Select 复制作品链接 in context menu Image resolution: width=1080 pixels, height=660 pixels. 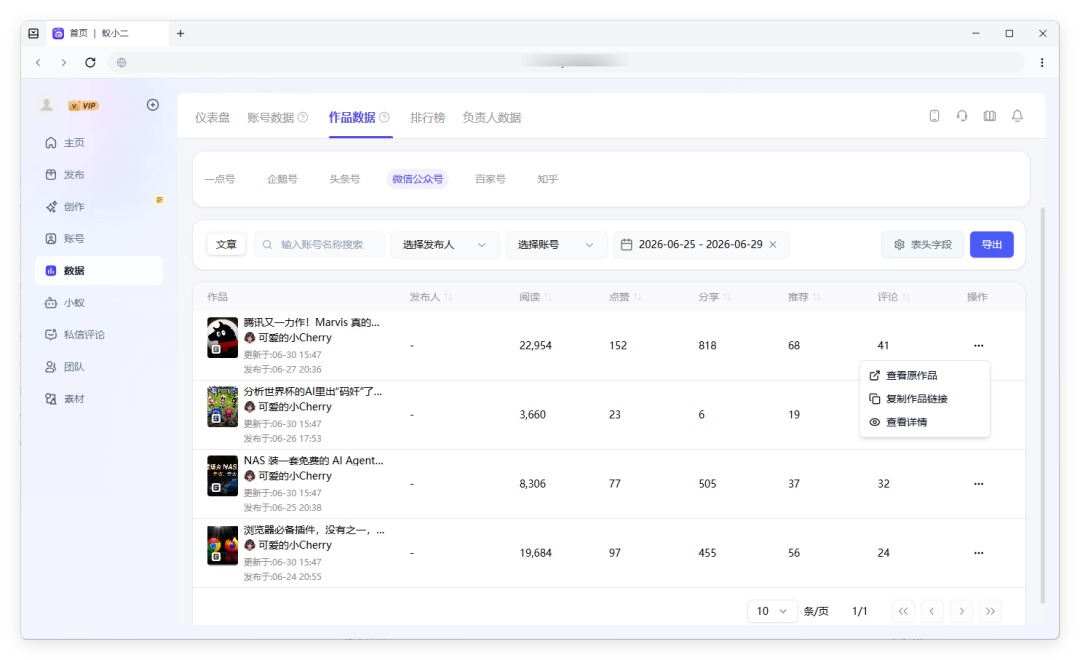pyautogui.click(x=924, y=399)
